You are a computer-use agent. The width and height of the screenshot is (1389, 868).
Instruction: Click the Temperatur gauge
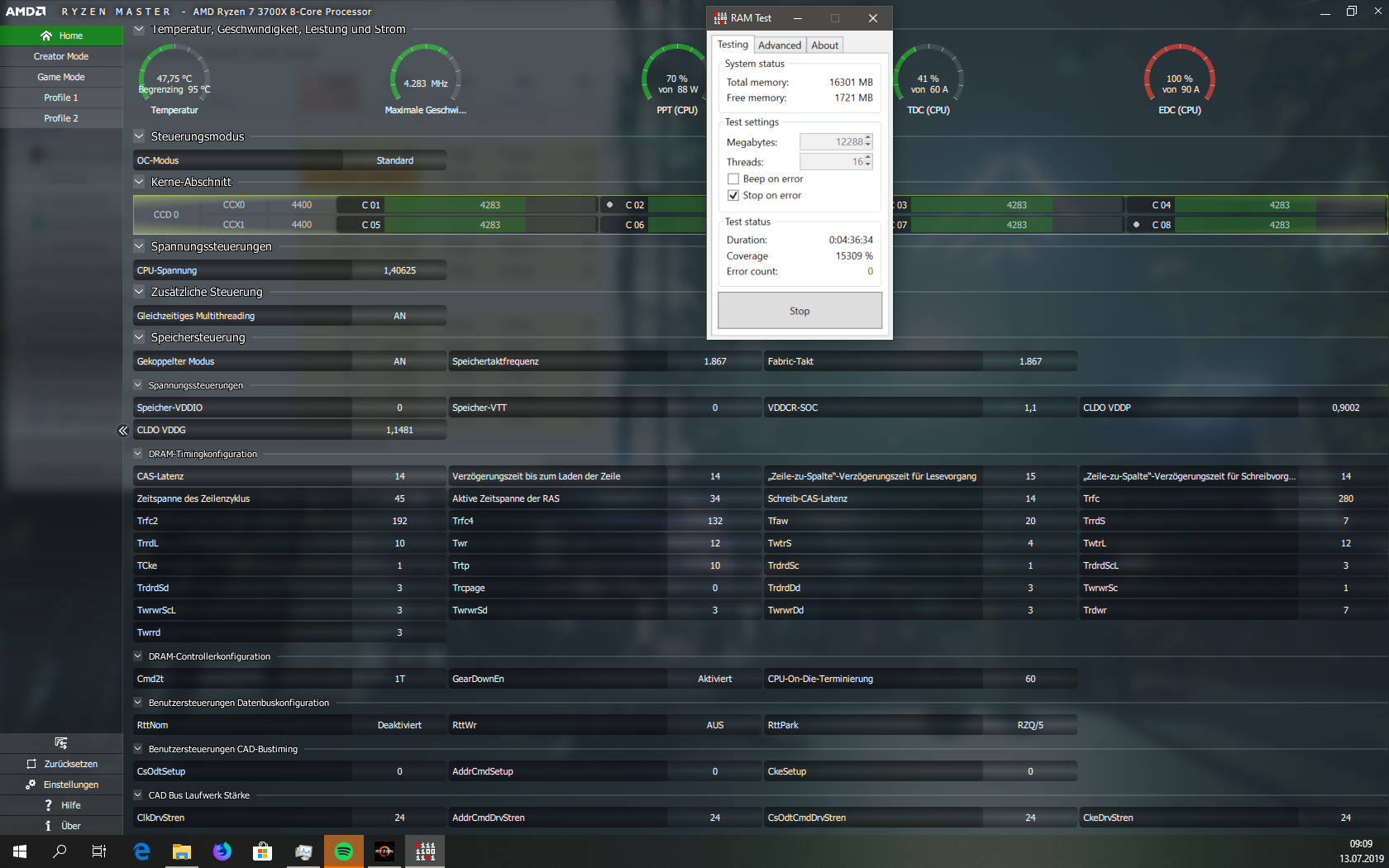click(x=174, y=79)
